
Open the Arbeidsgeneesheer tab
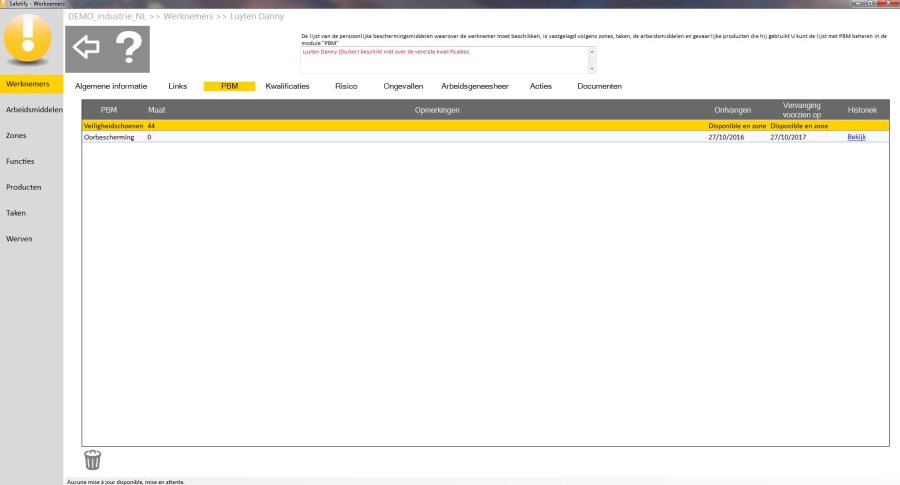pos(475,86)
